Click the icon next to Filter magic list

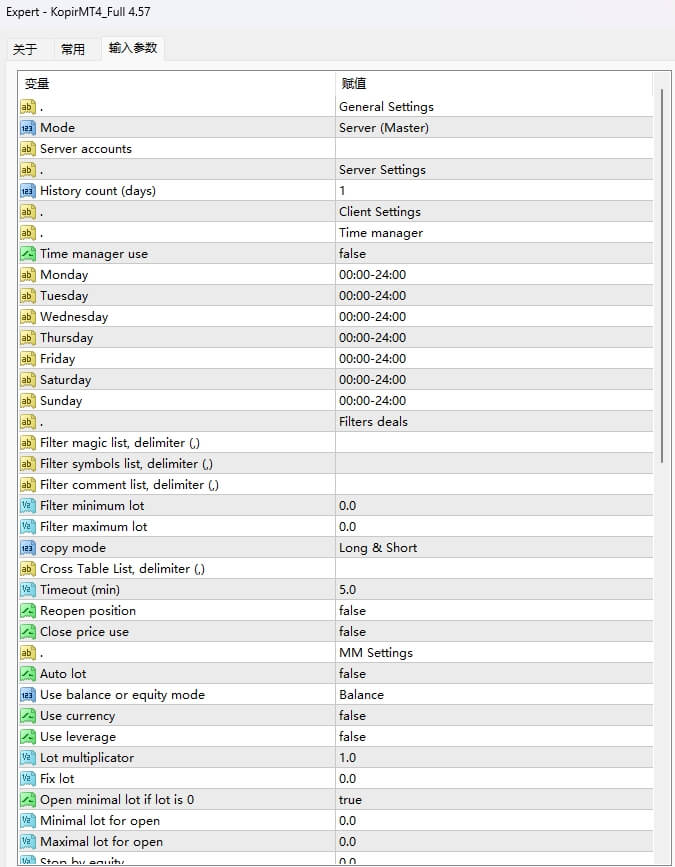[x=27, y=443]
